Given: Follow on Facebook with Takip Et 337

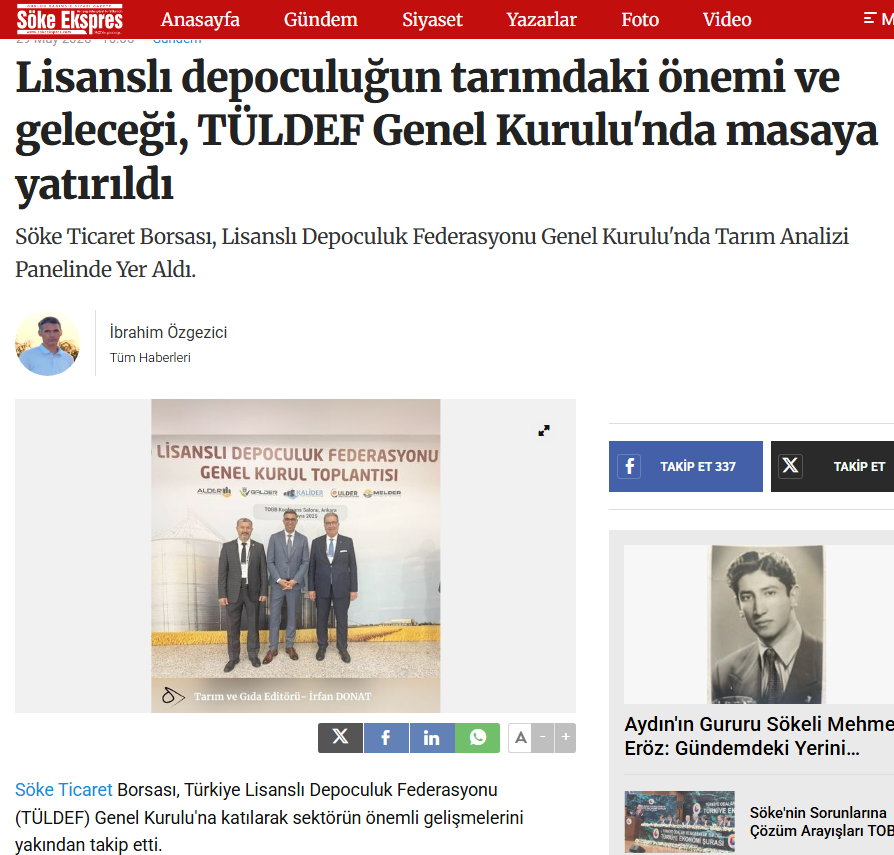Looking at the screenshot, I should click(685, 466).
